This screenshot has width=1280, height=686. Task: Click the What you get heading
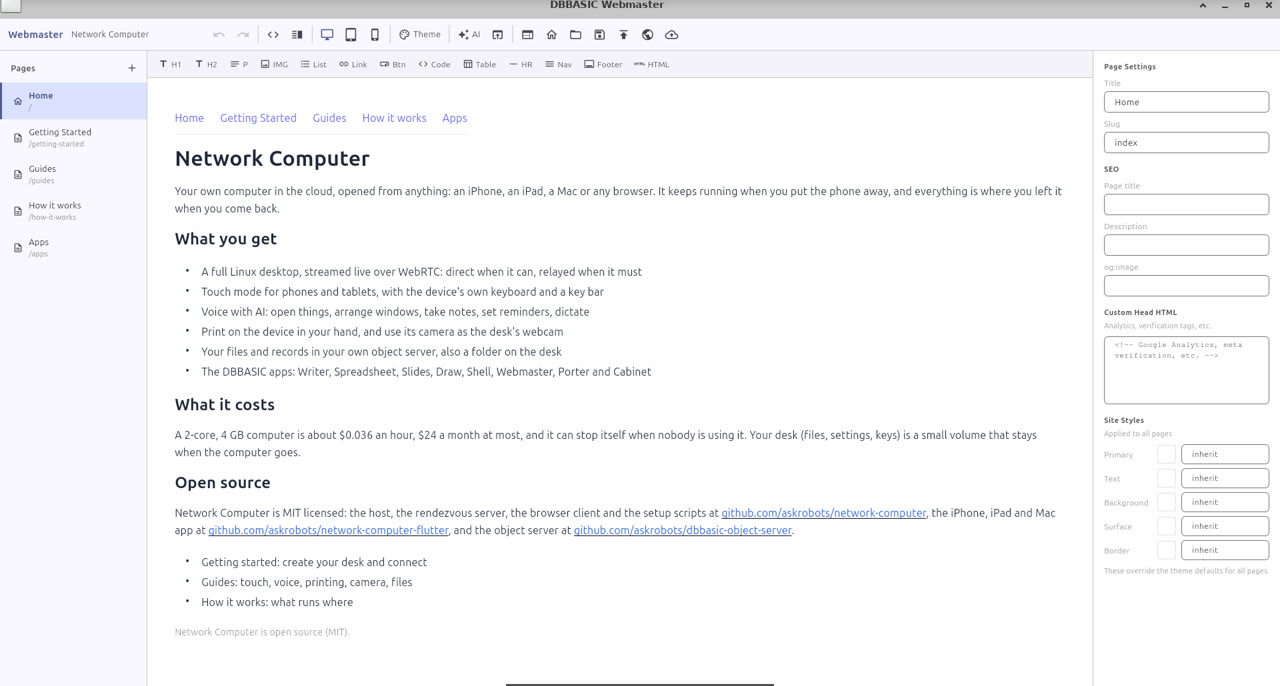pyautogui.click(x=226, y=239)
